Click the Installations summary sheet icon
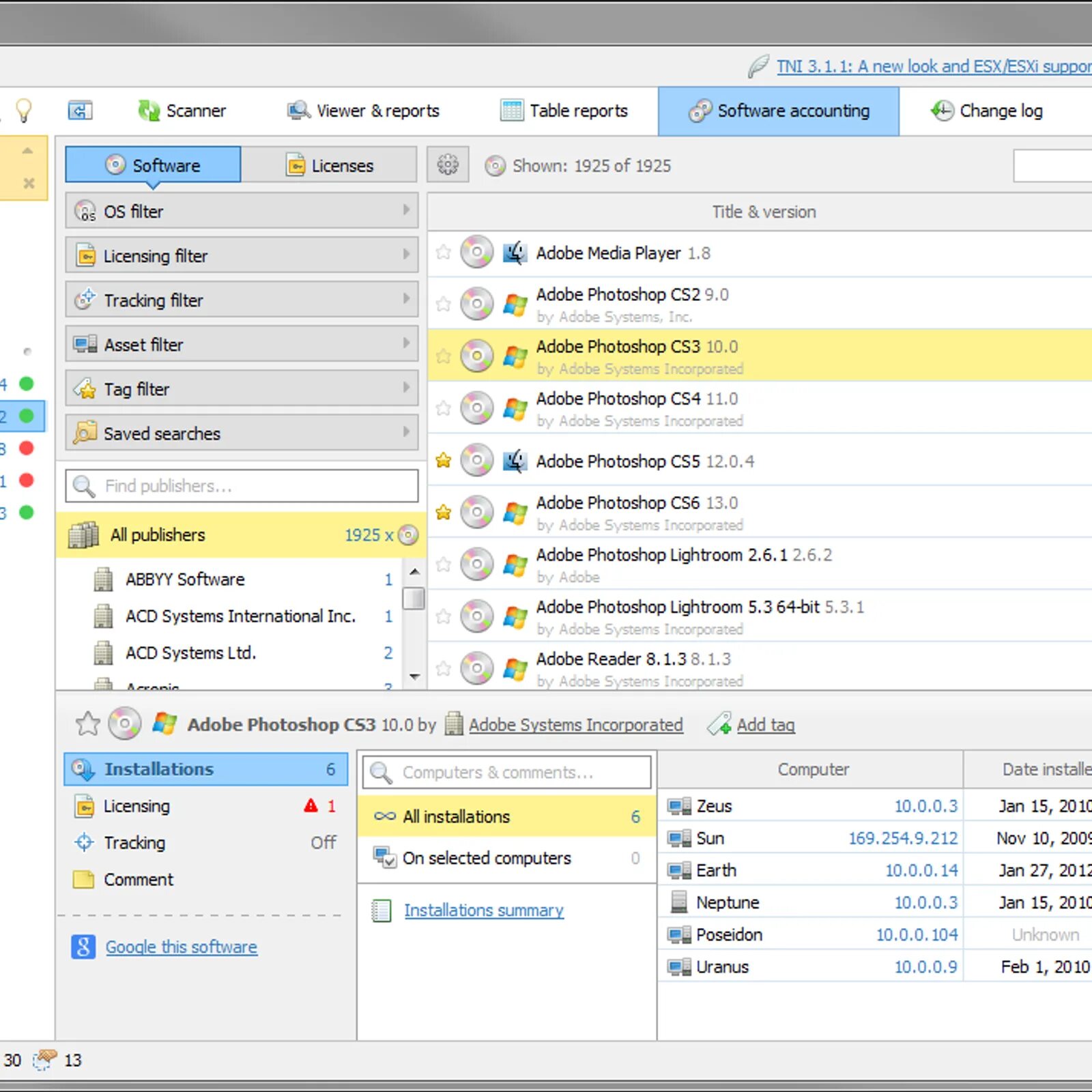The height and width of the screenshot is (1092, 1092). [x=382, y=910]
